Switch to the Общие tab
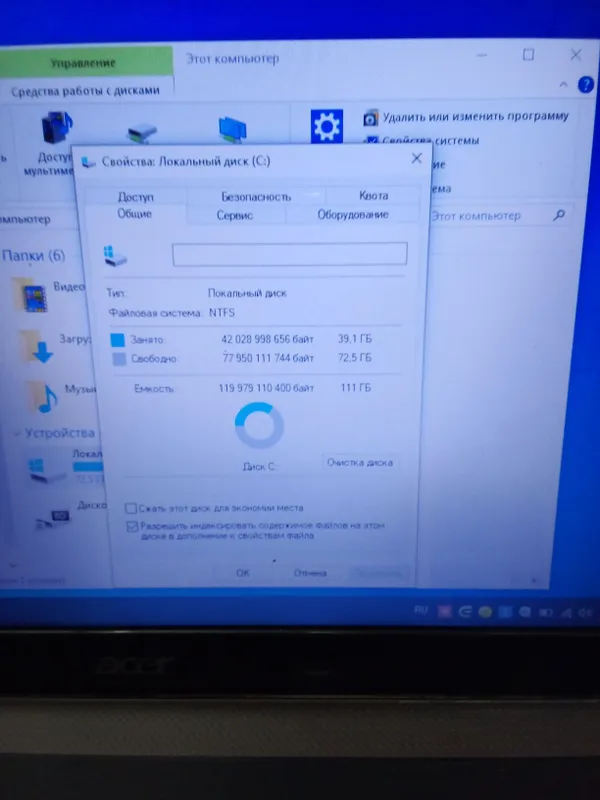Image resolution: width=600 pixels, height=800 pixels. tap(135, 214)
